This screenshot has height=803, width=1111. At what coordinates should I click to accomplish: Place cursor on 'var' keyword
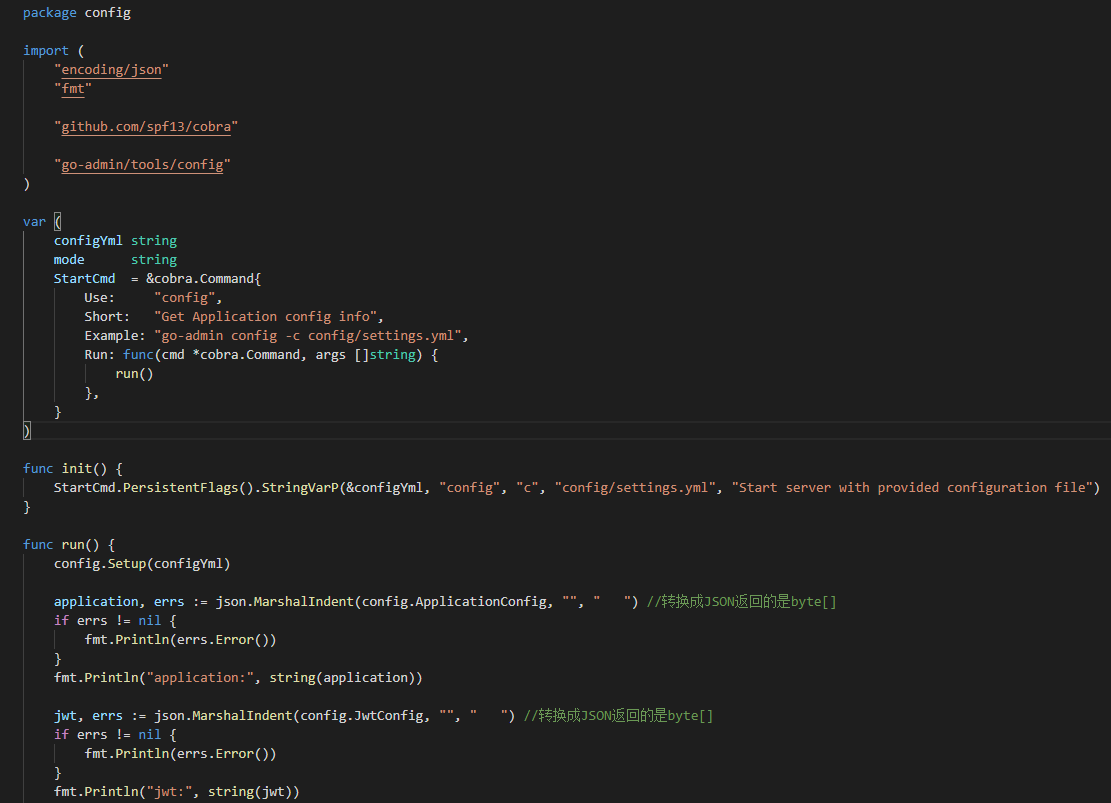coord(34,221)
